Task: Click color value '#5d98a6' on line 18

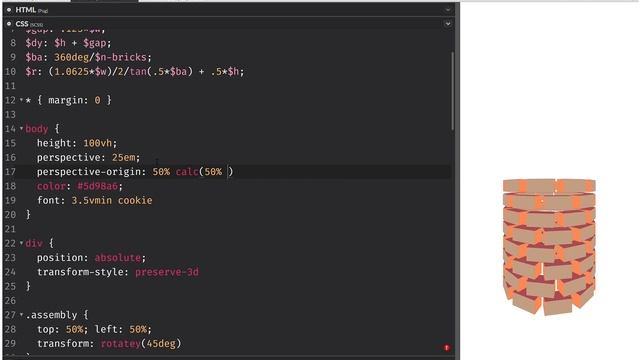Action: click(x=97, y=186)
